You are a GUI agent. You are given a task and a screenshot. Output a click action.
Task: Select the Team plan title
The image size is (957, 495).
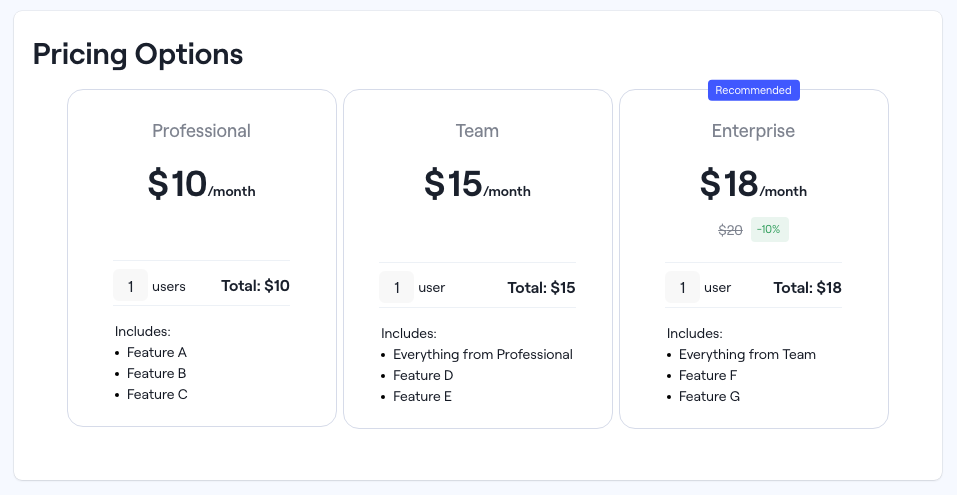pos(477,131)
